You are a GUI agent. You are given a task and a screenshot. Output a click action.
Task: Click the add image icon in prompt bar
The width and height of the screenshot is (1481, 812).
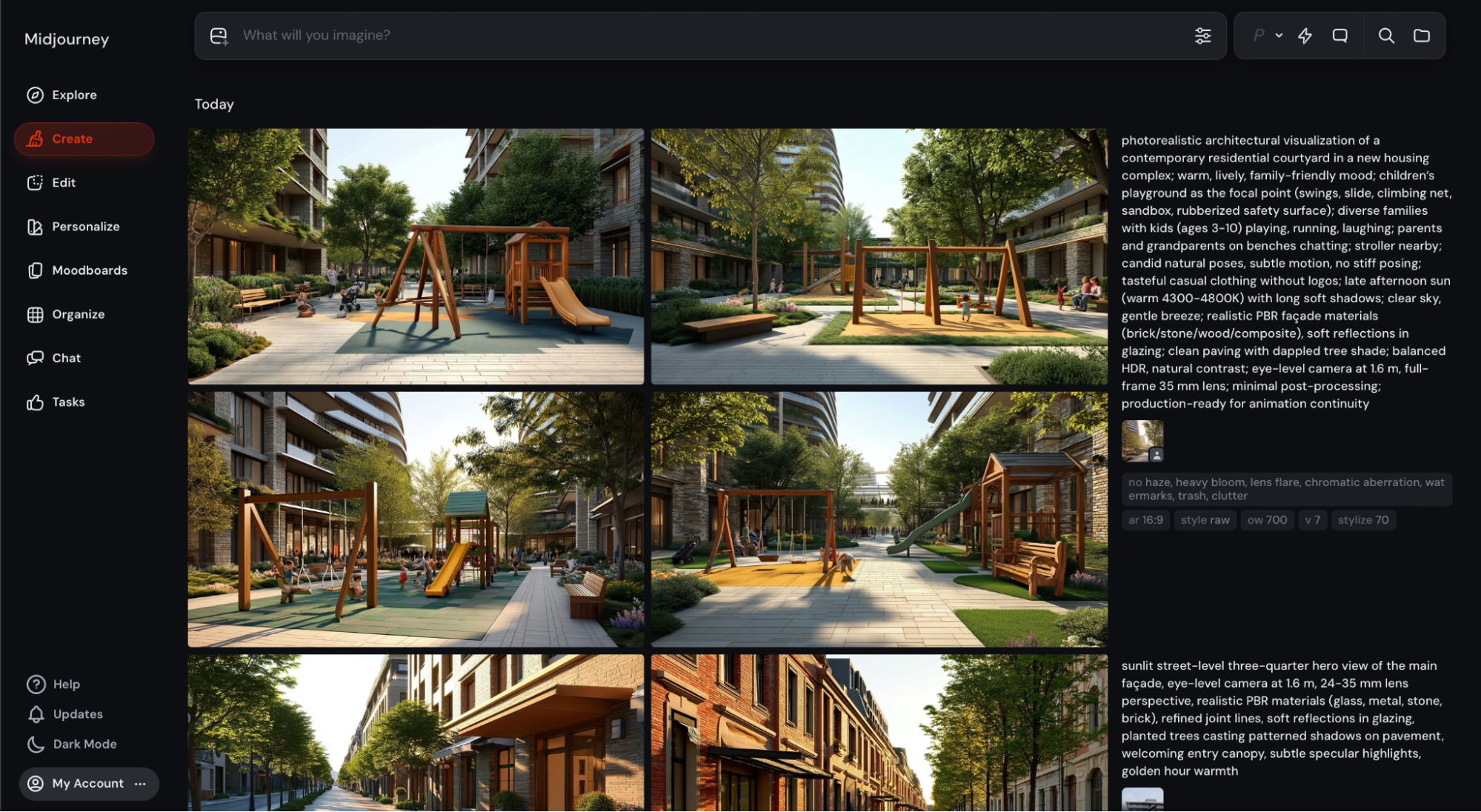point(219,36)
